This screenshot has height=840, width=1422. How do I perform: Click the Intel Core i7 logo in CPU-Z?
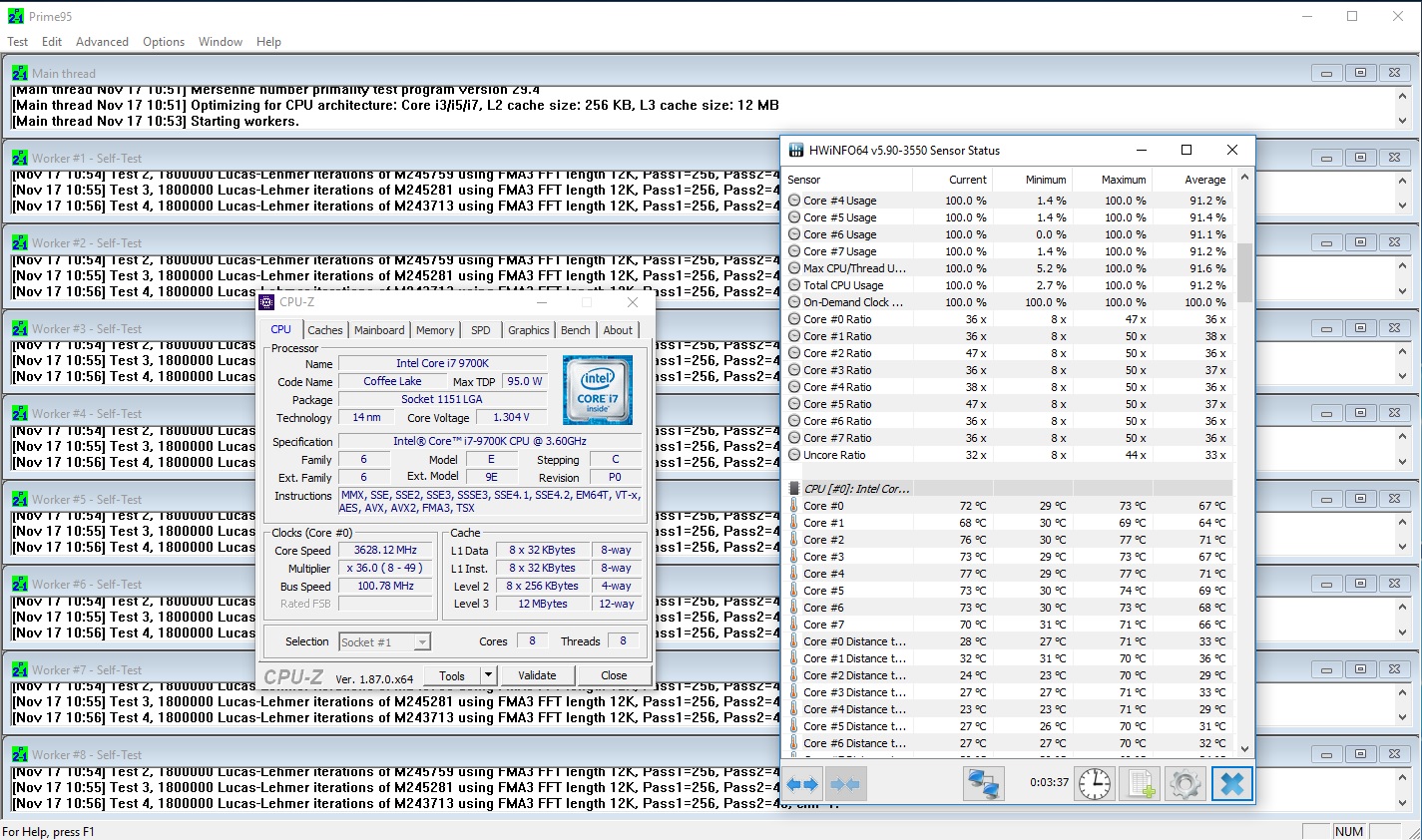(x=598, y=390)
